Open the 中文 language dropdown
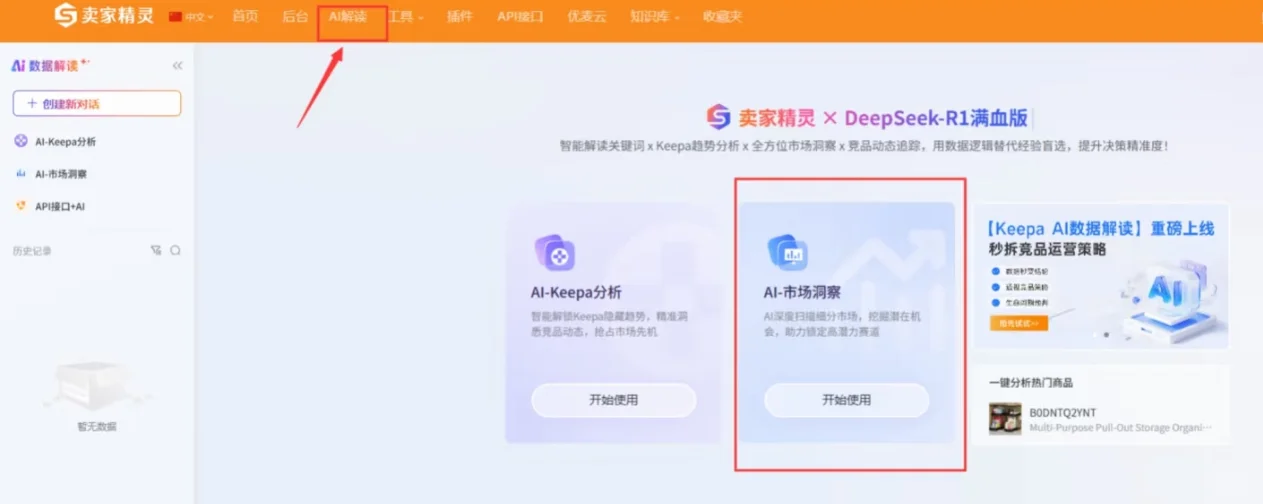 (192, 16)
